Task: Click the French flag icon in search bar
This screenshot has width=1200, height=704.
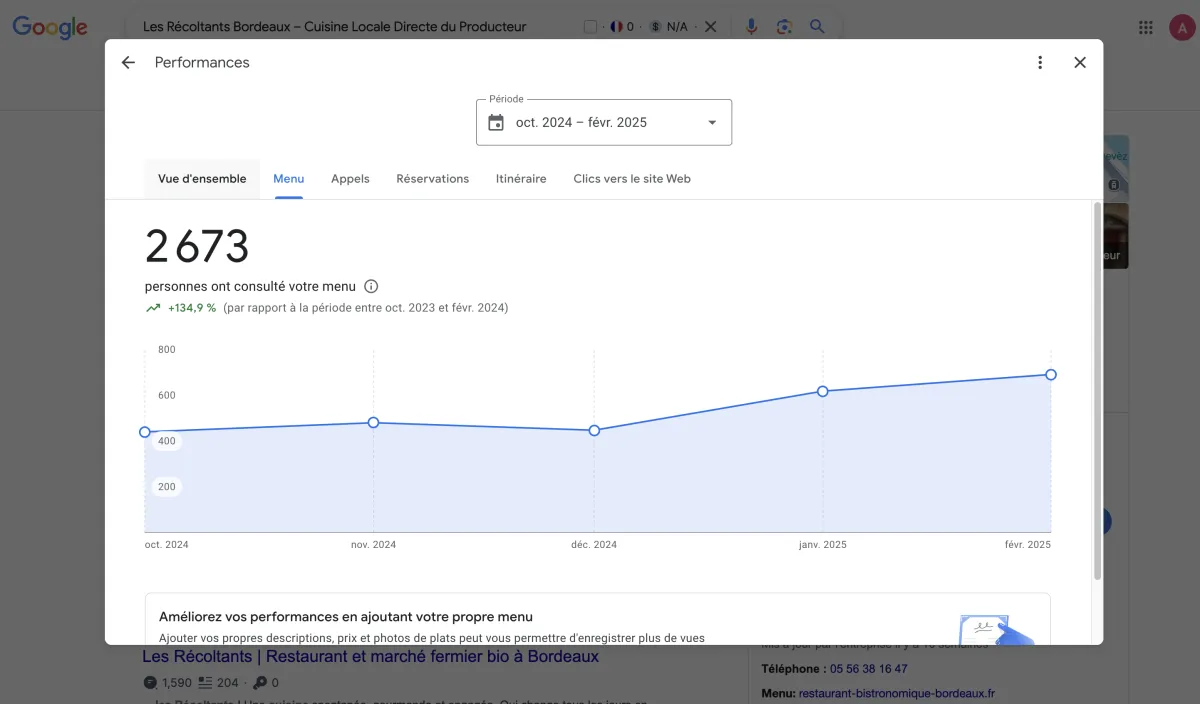Action: point(615,27)
